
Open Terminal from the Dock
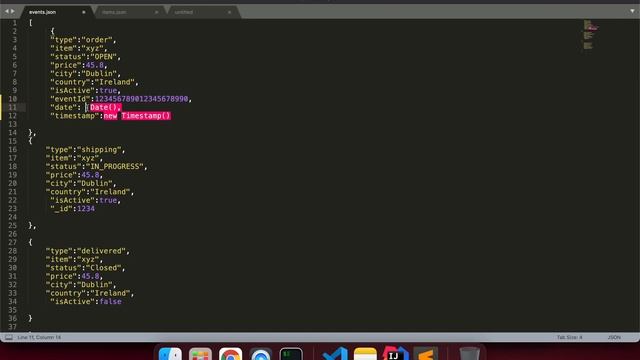click(x=291, y=353)
